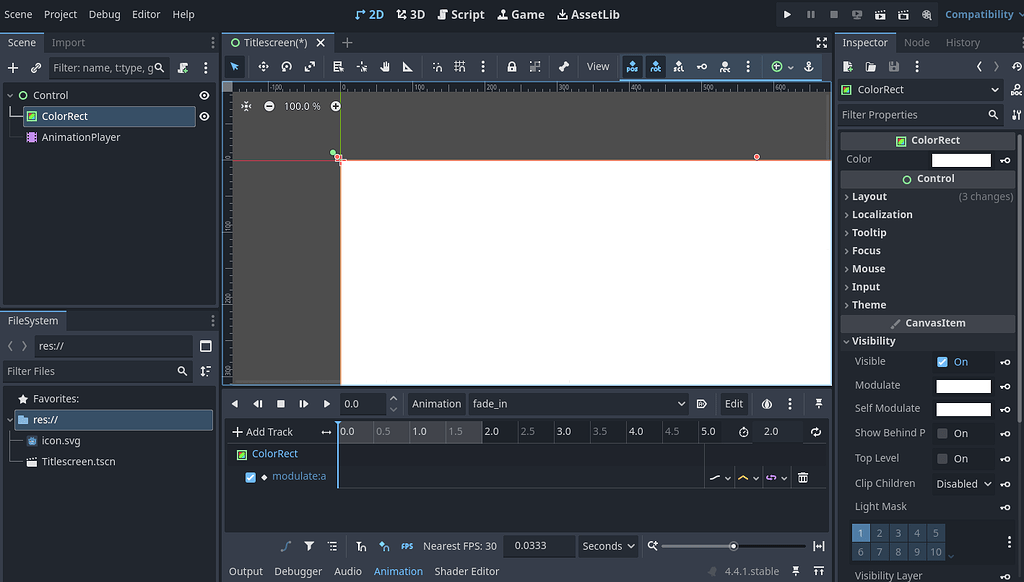This screenshot has height=582, width=1024.
Task: Open onion skinning options in Animation panel
Action: pyautogui.click(x=766, y=403)
